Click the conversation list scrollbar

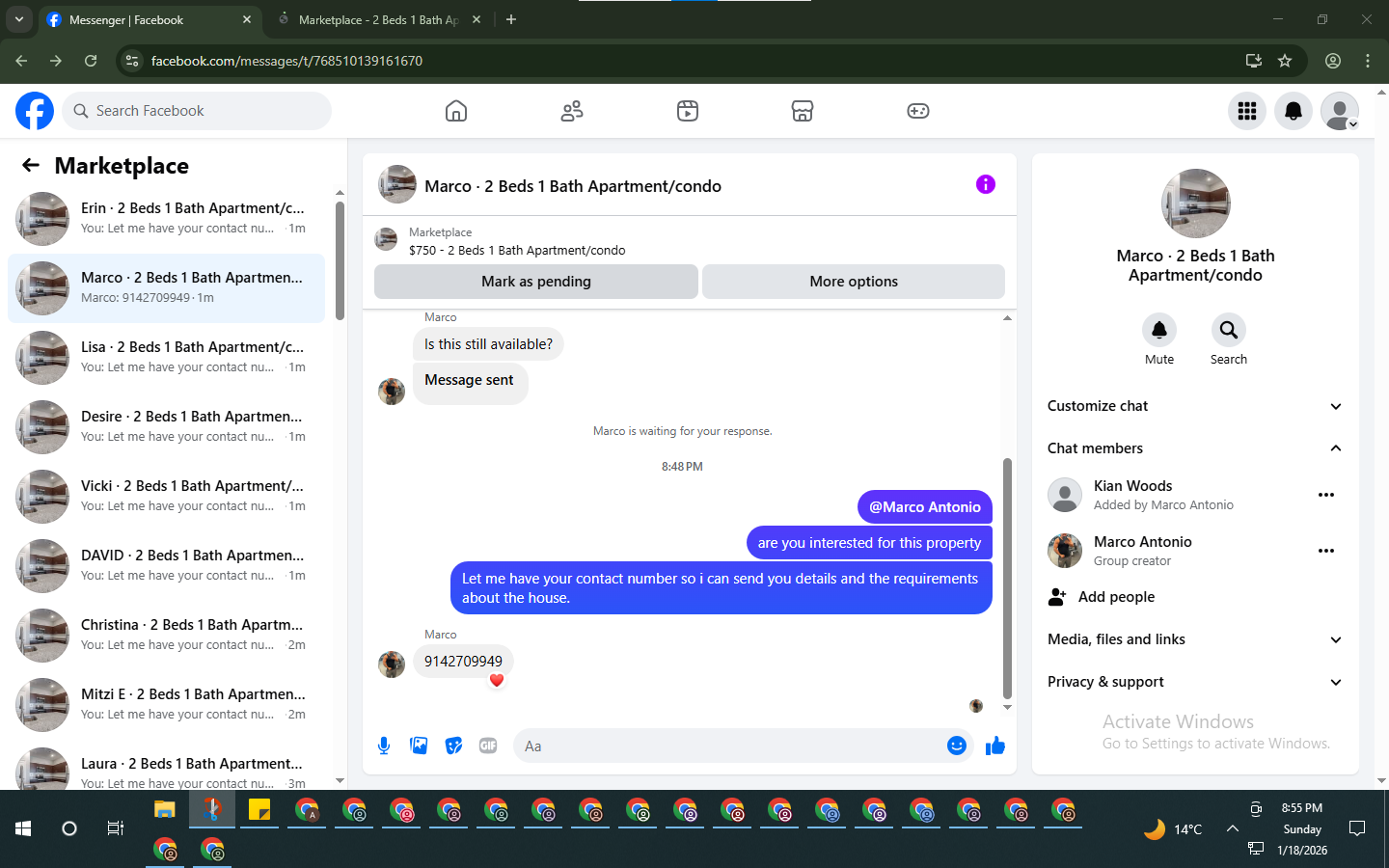click(340, 260)
